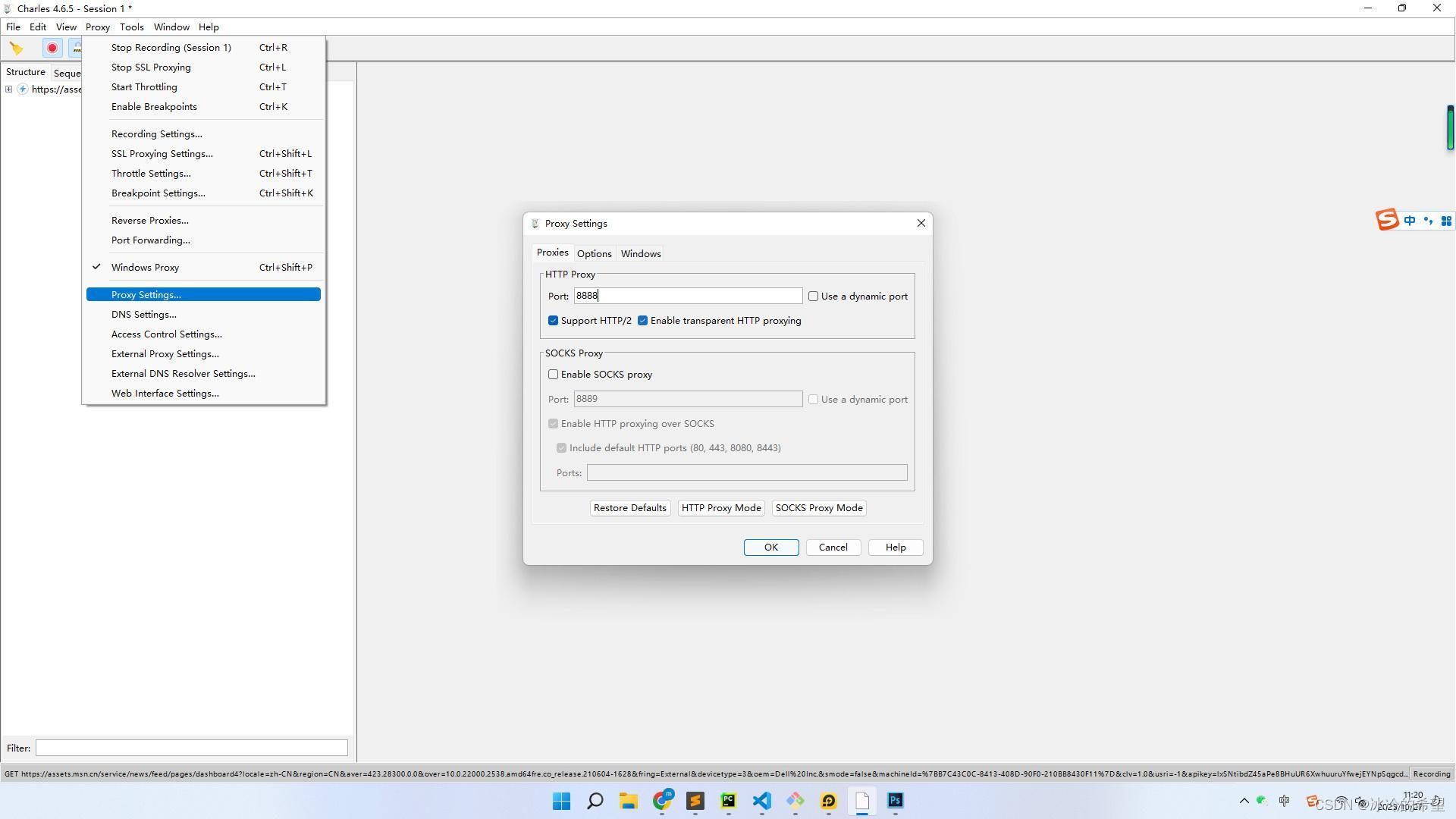Image resolution: width=1456 pixels, height=819 pixels.
Task: Click SSL proxying settings icon in menu
Action: click(162, 153)
